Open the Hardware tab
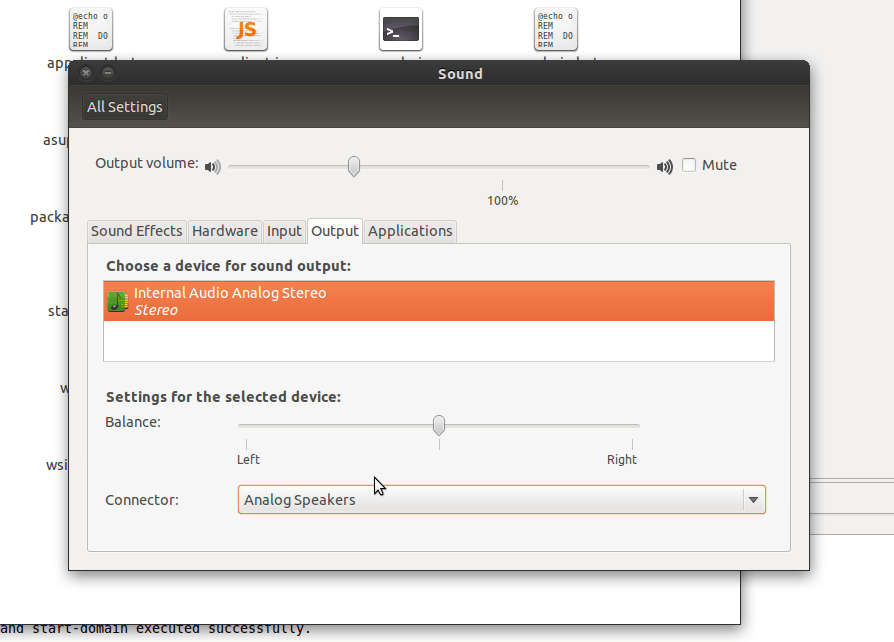 225,231
